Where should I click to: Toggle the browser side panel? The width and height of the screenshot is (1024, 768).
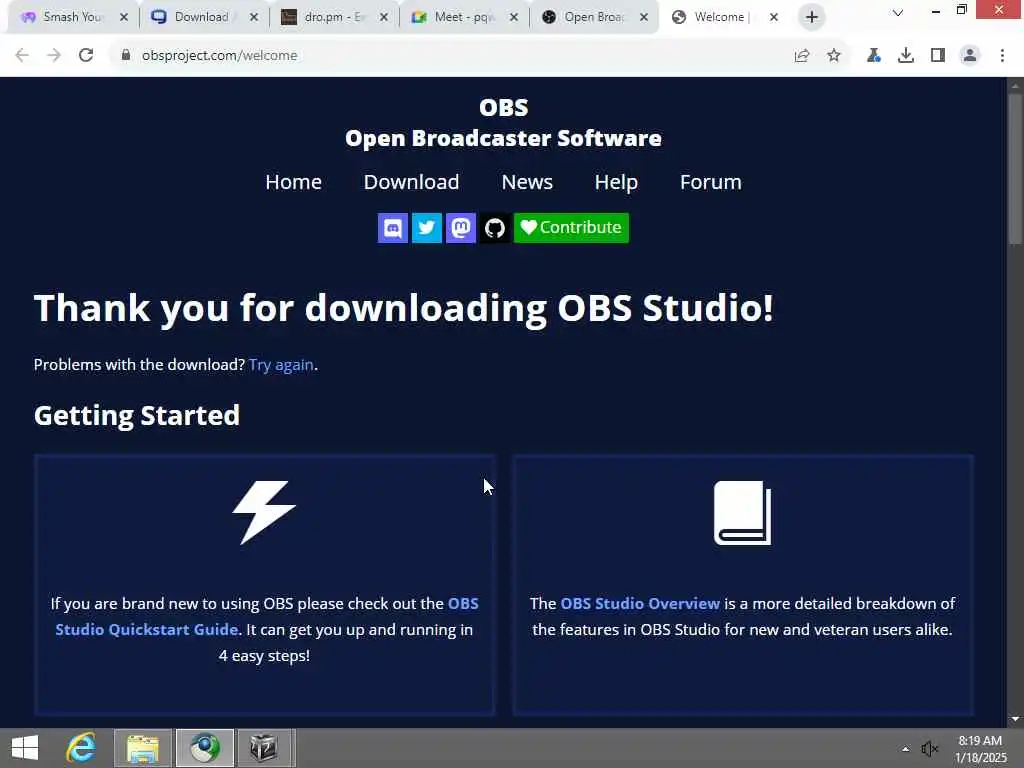click(x=938, y=56)
